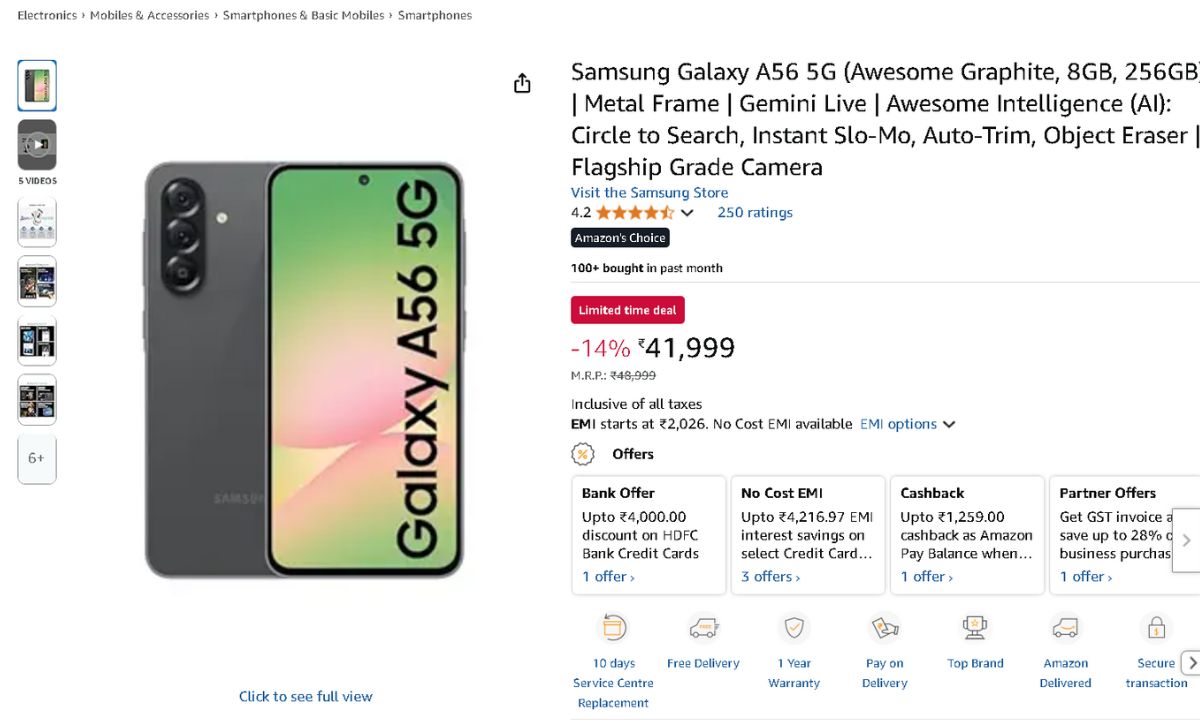Open the 250 ratings link
The width and height of the screenshot is (1200, 720).
tap(754, 213)
